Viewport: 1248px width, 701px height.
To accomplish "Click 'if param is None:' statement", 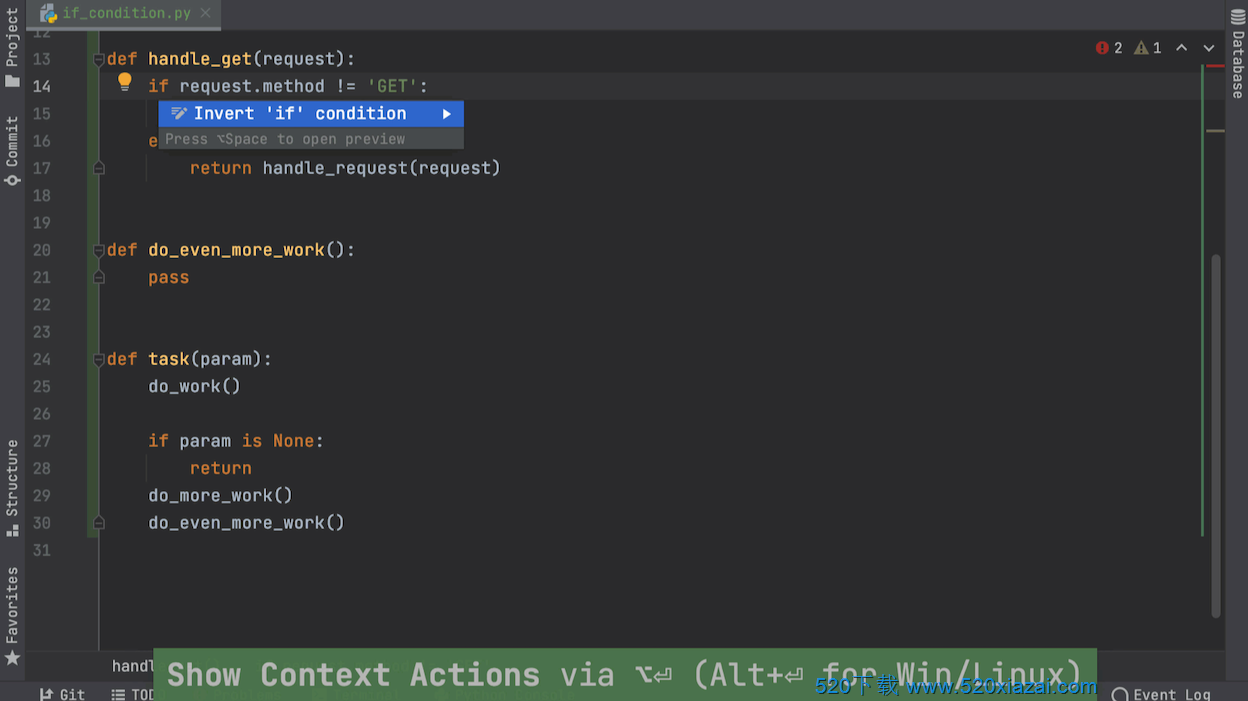I will tap(236, 441).
